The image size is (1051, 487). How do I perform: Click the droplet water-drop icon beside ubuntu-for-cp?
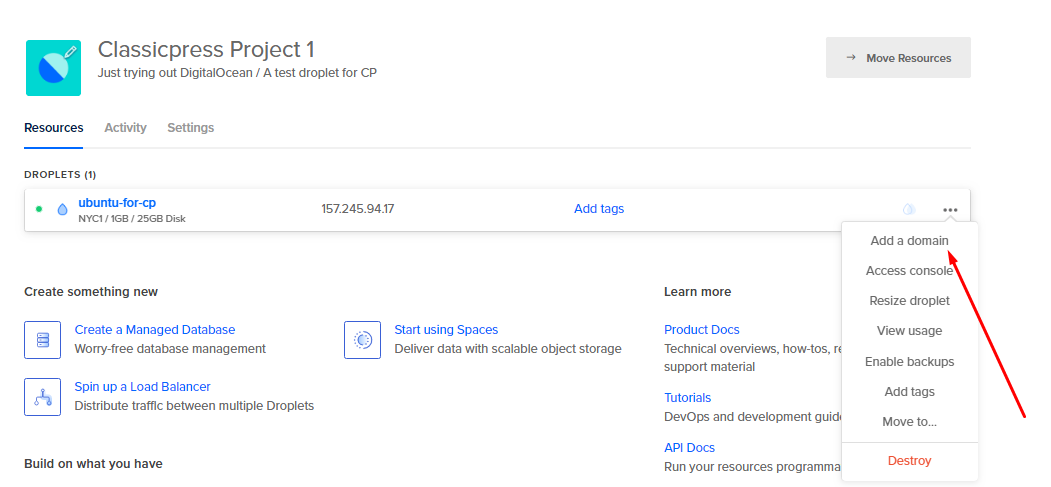click(x=62, y=209)
